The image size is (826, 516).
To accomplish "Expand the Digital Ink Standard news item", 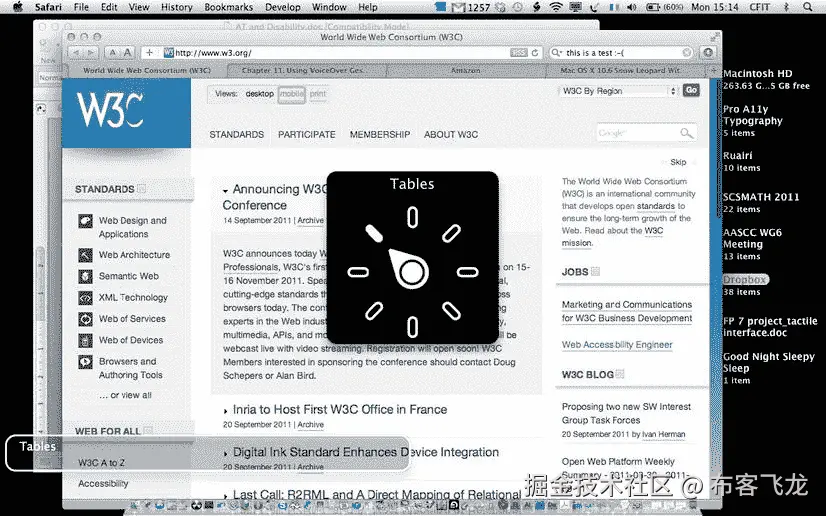I will tap(225, 453).
